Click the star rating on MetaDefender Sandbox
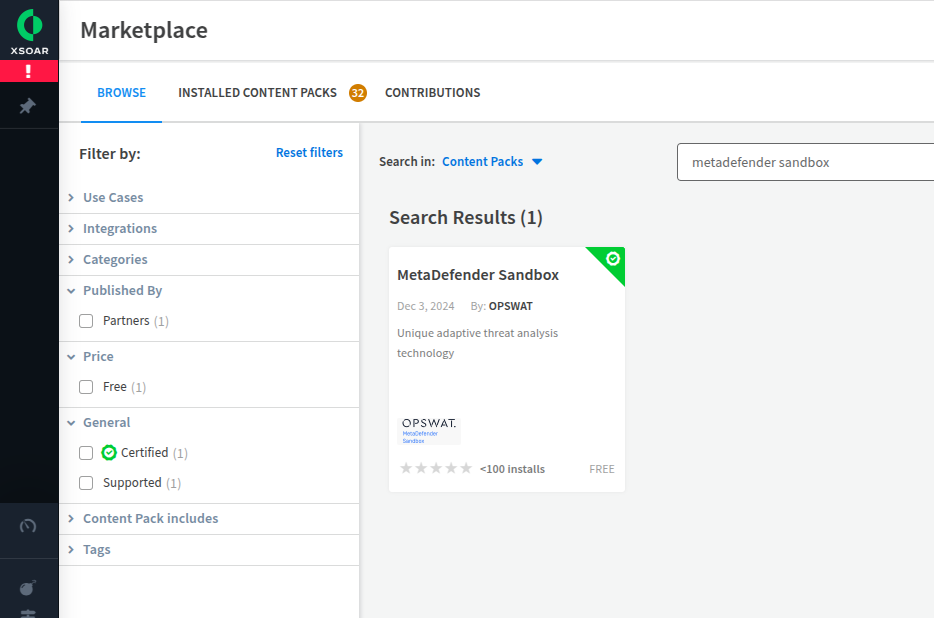 click(436, 468)
